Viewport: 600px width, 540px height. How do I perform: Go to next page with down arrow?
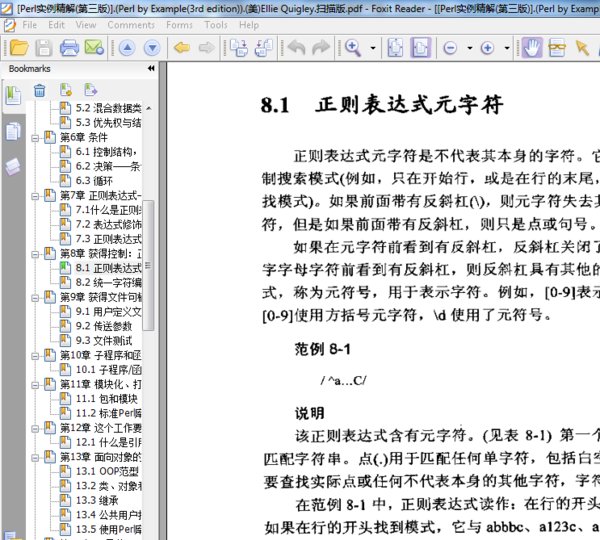[x=152, y=48]
